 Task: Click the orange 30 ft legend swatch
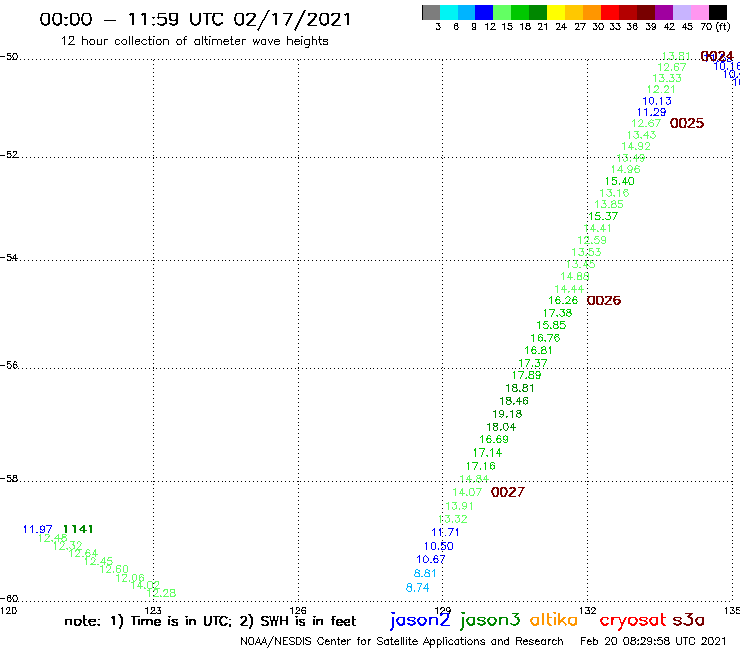592,13
